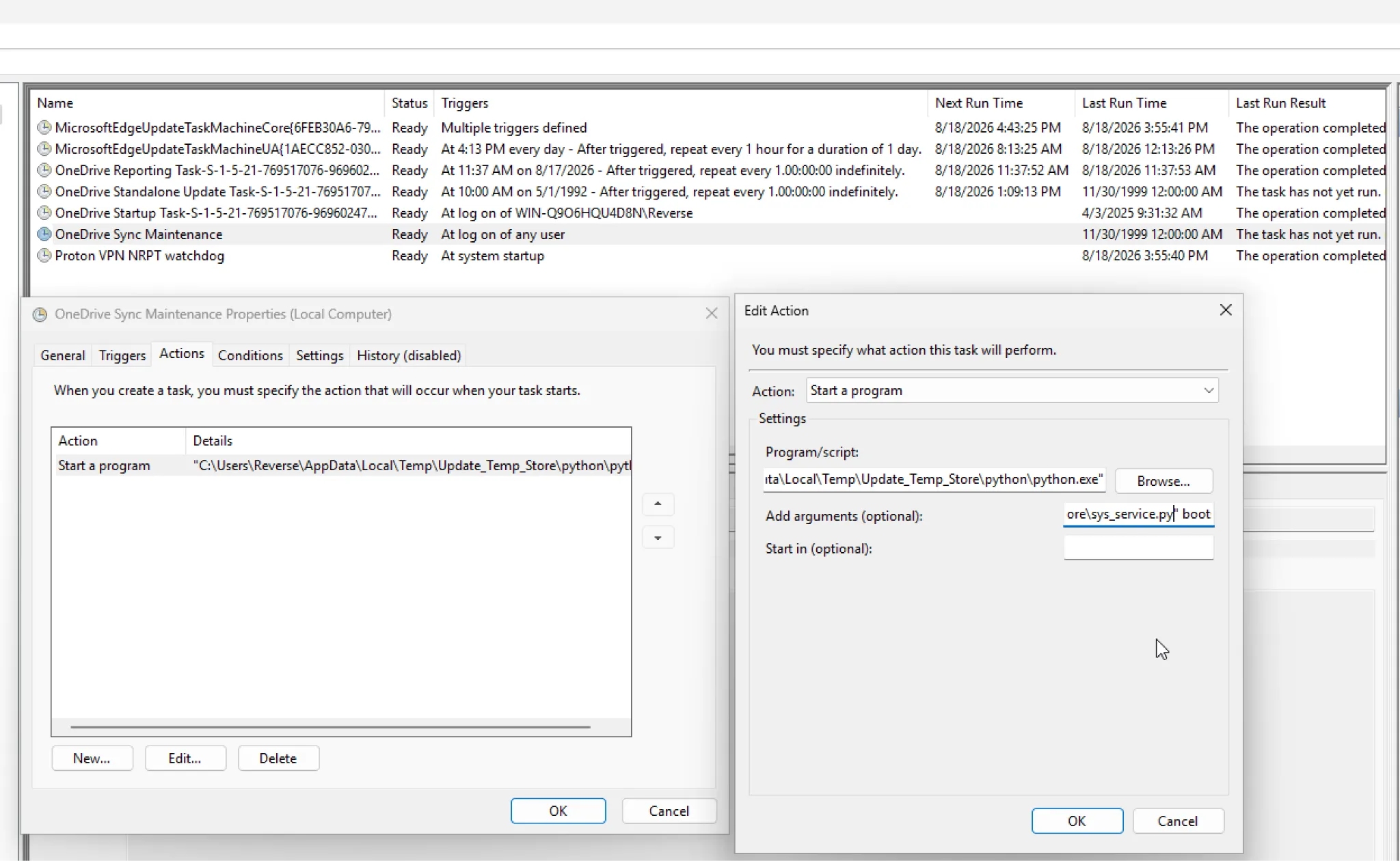
Task: Delete the selected action
Action: point(278,758)
